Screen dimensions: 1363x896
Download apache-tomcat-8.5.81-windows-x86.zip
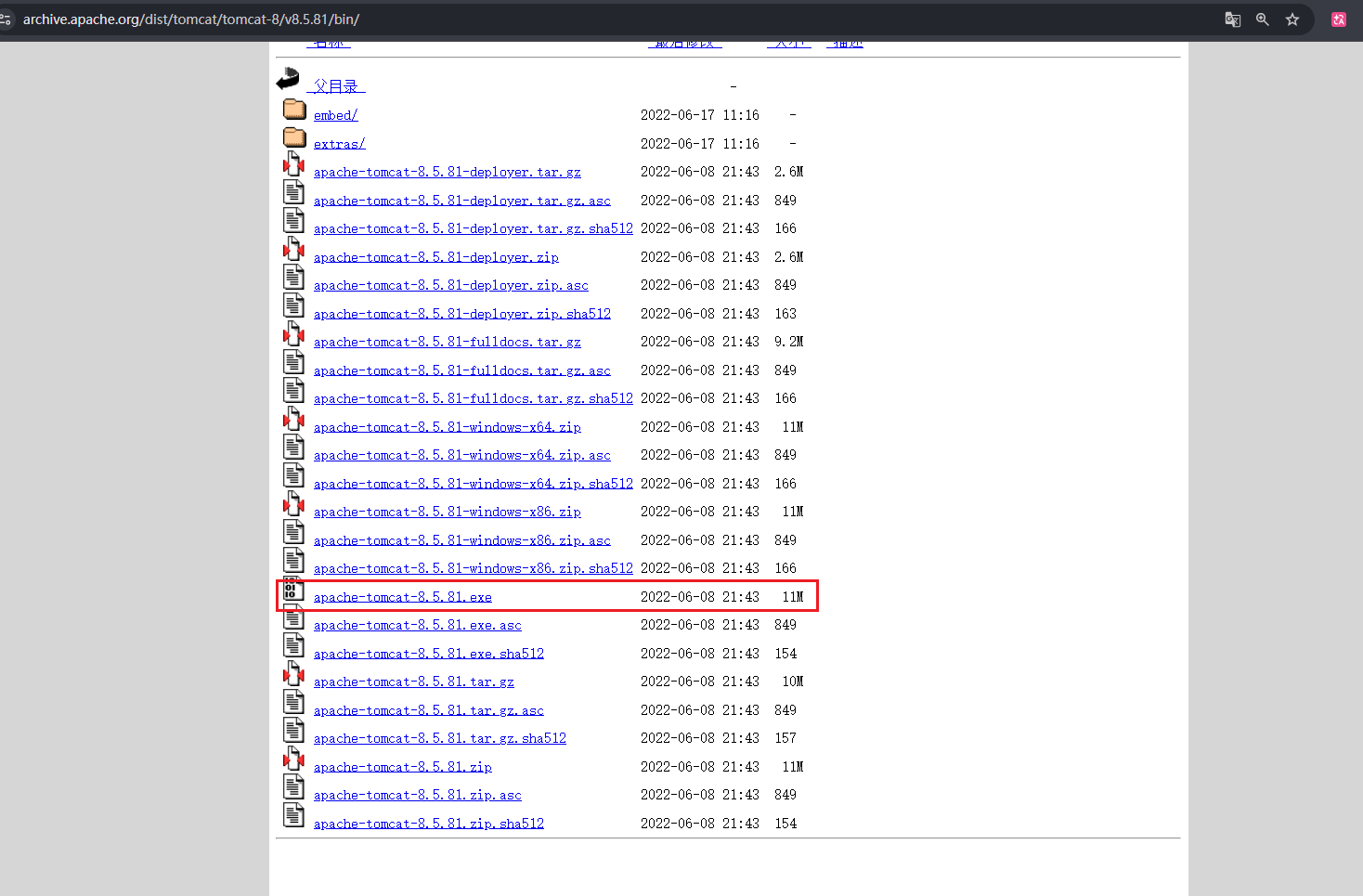pyautogui.click(x=447, y=512)
